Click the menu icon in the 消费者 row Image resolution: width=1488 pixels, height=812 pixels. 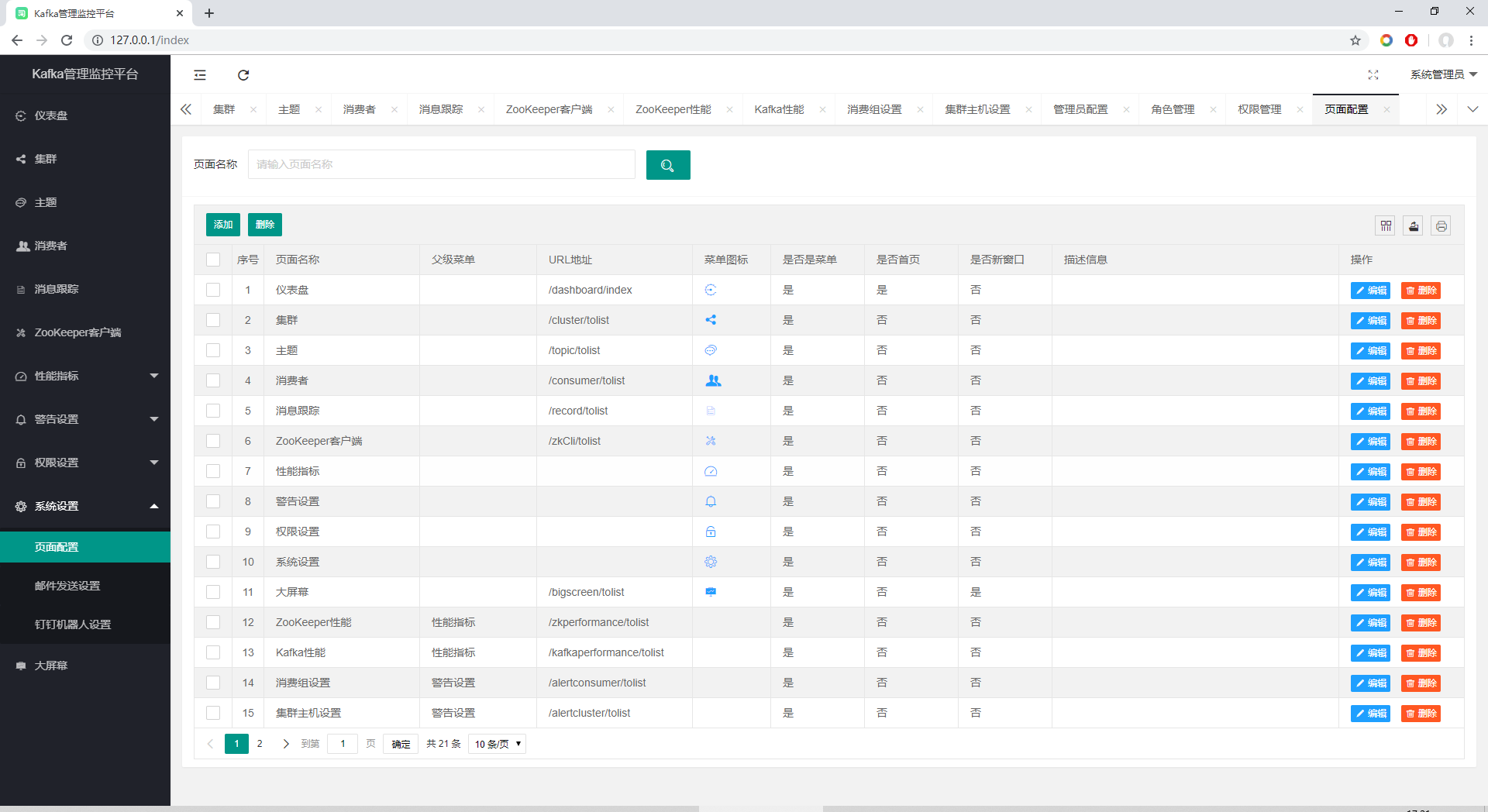pos(713,380)
